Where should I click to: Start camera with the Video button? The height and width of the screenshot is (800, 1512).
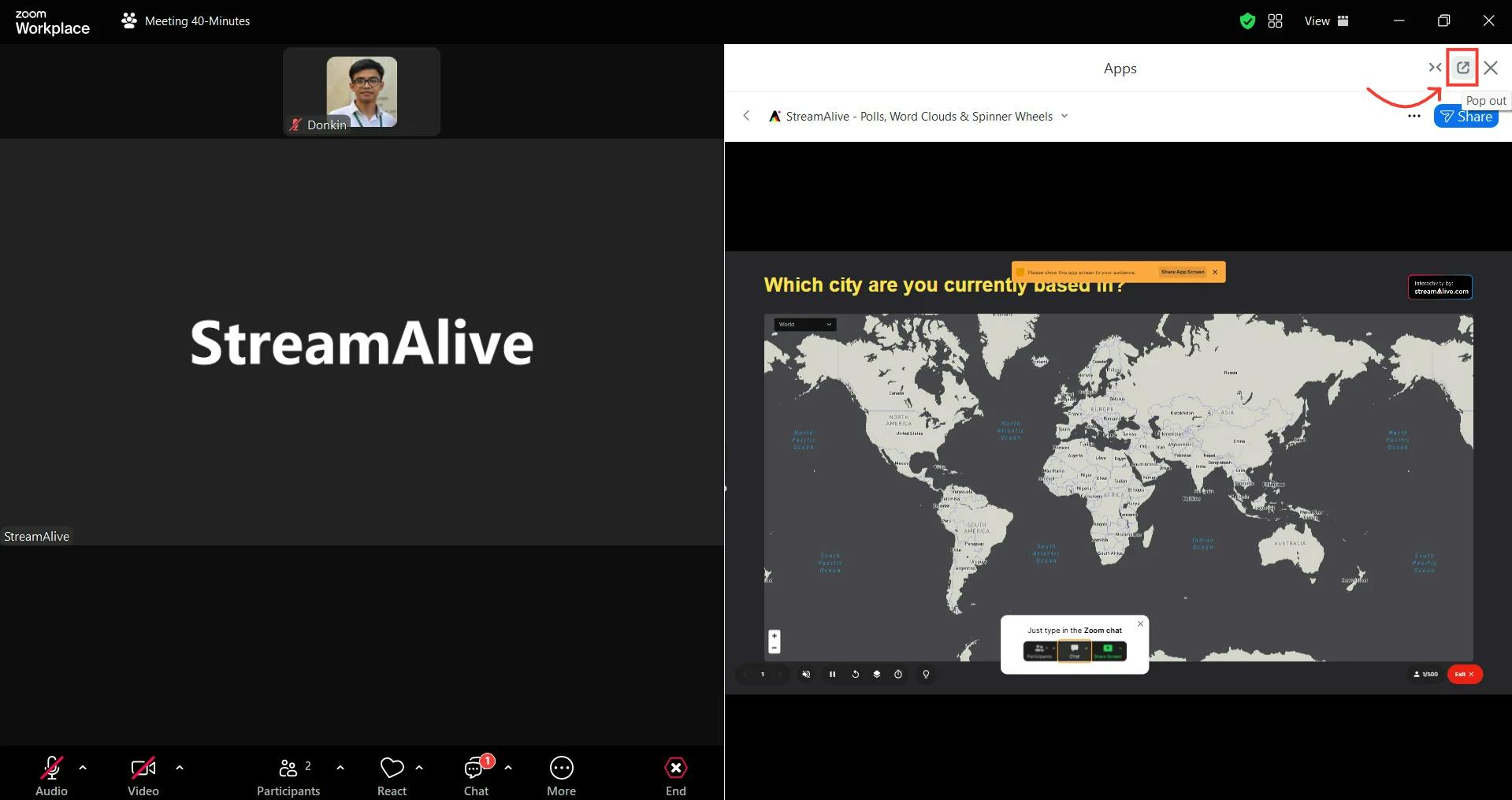[143, 776]
